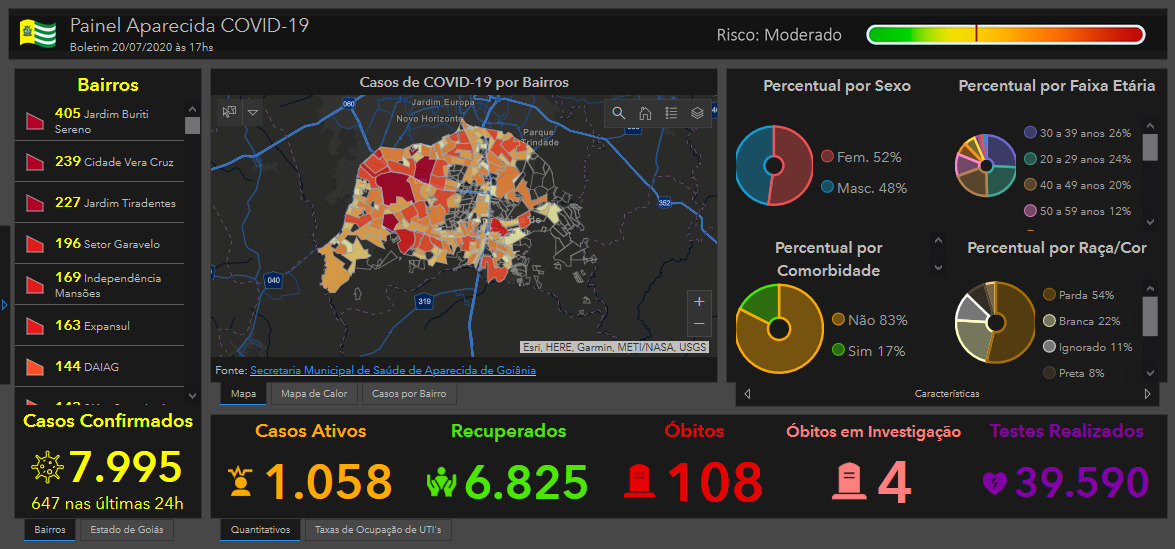
Task: Zoom in on the map with plus button
Action: 698,301
